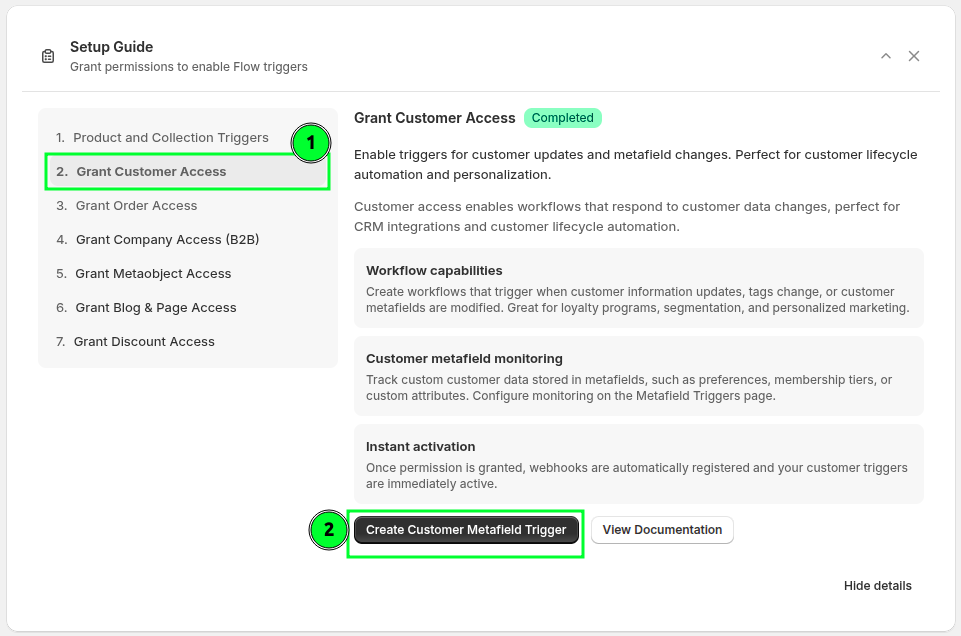Go to Grant Order Access step

(136, 206)
